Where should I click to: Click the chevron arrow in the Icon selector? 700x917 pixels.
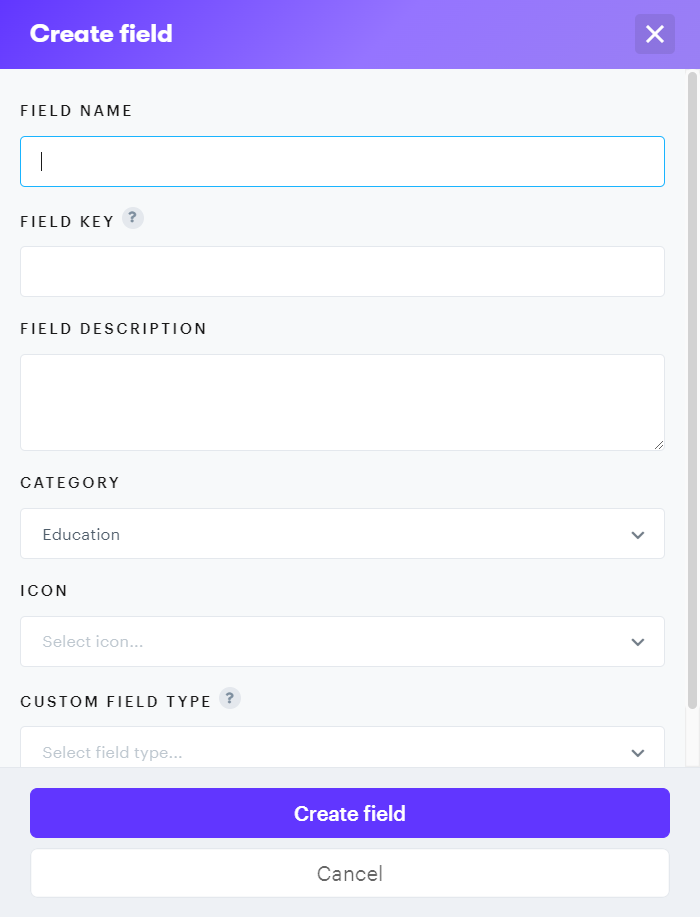[638, 642]
